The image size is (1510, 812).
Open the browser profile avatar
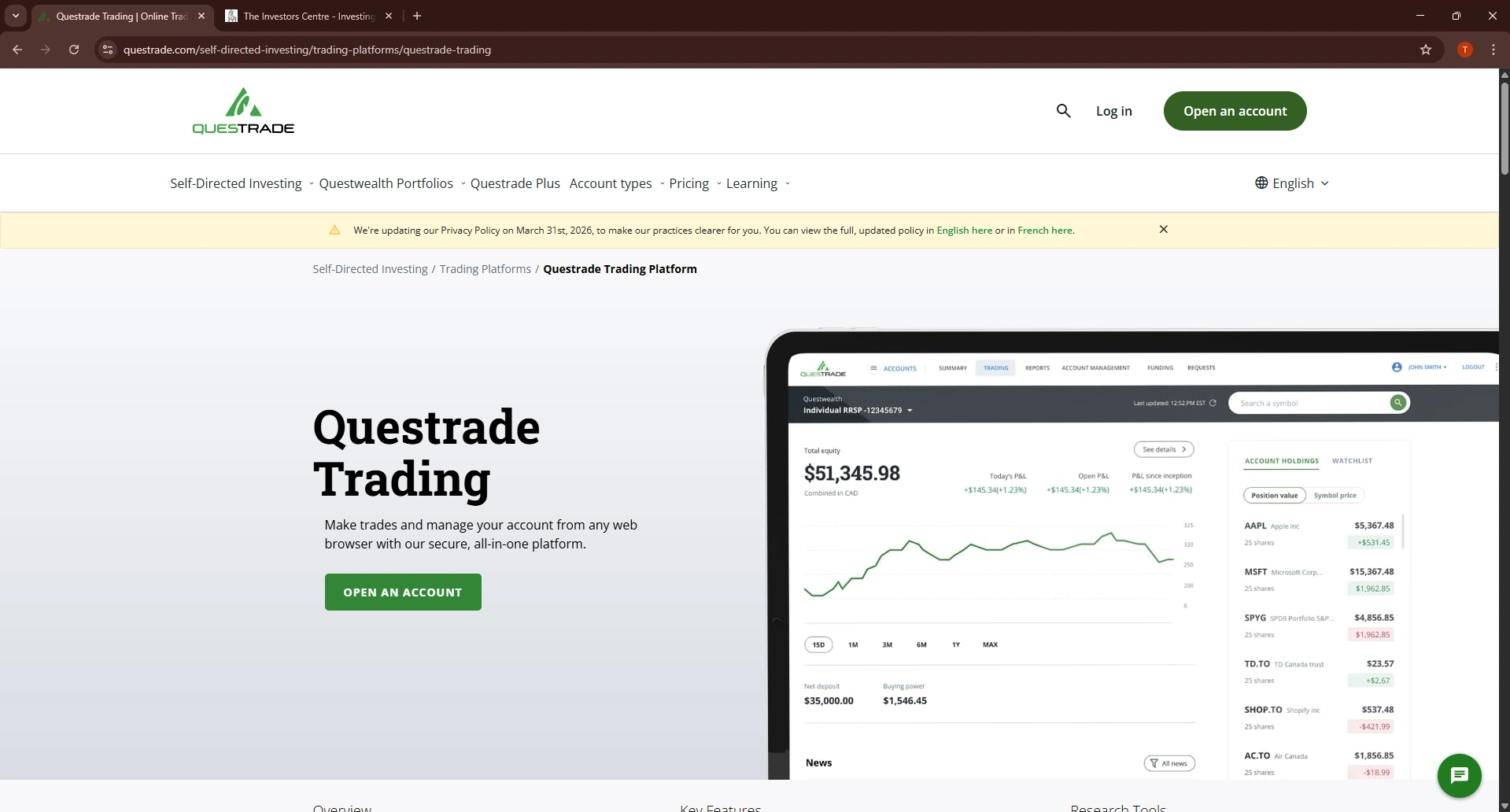click(1464, 50)
